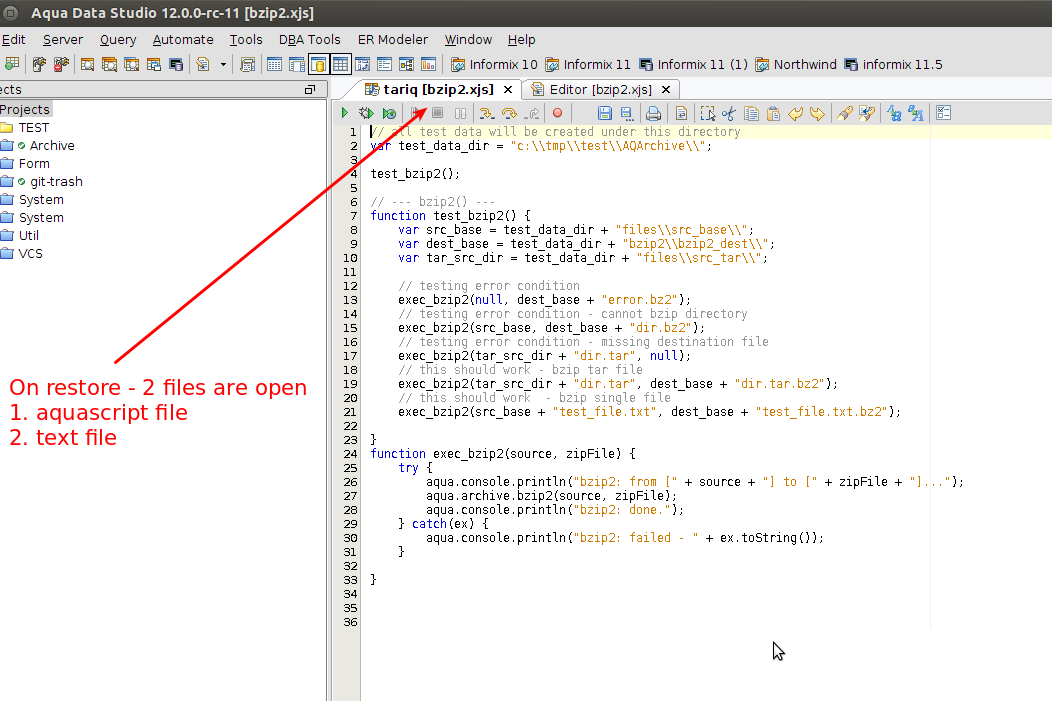Open the Server menu

coord(62,40)
